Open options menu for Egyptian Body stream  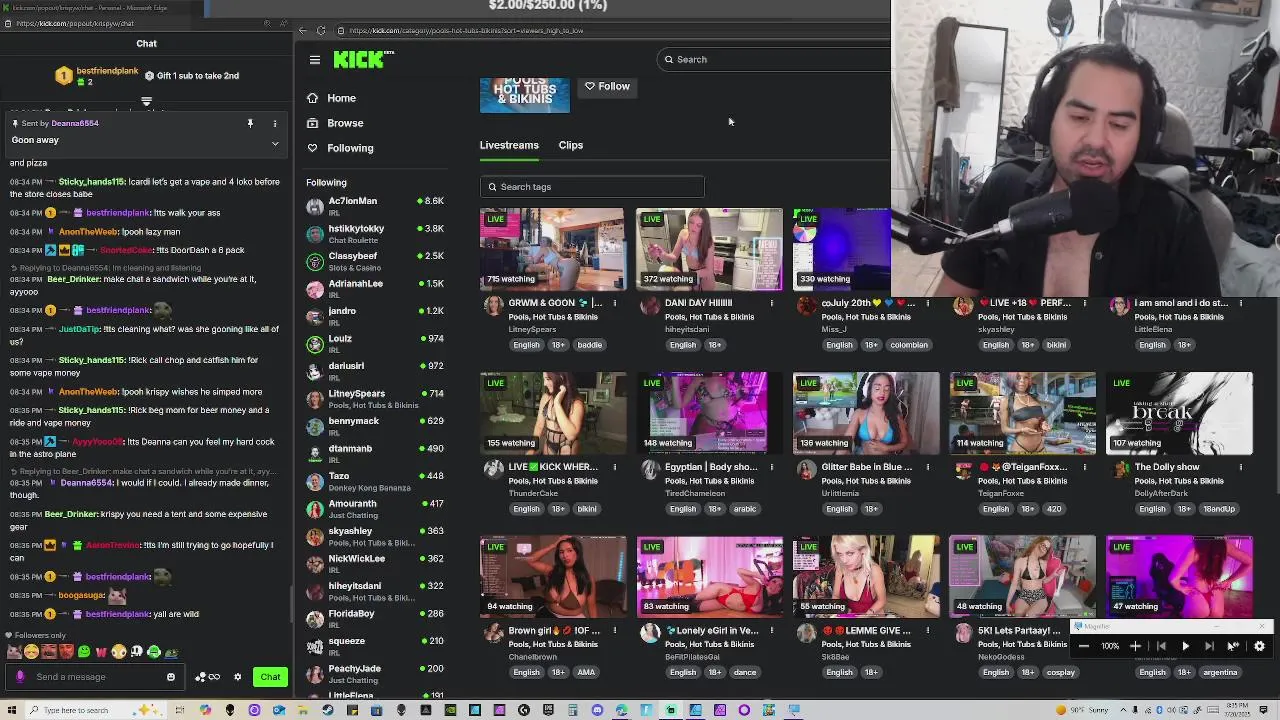(x=772, y=467)
